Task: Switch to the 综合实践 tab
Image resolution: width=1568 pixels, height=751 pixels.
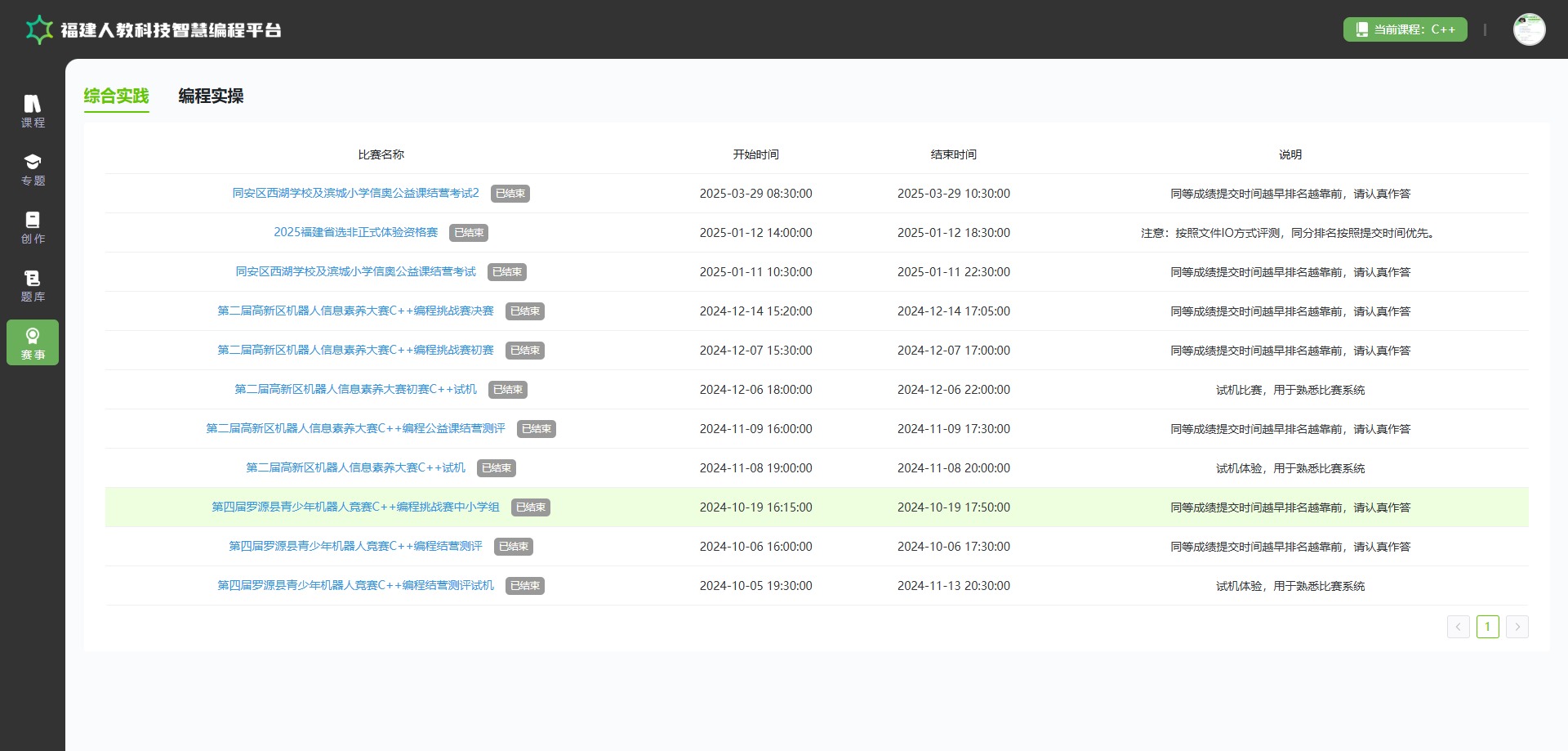Action: click(116, 96)
